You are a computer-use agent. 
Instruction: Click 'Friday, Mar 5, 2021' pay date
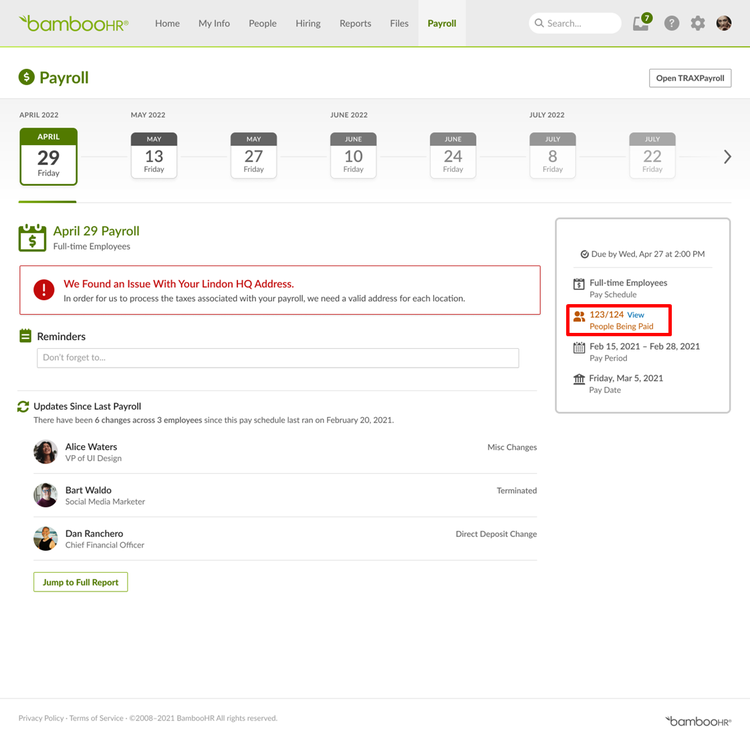(626, 378)
